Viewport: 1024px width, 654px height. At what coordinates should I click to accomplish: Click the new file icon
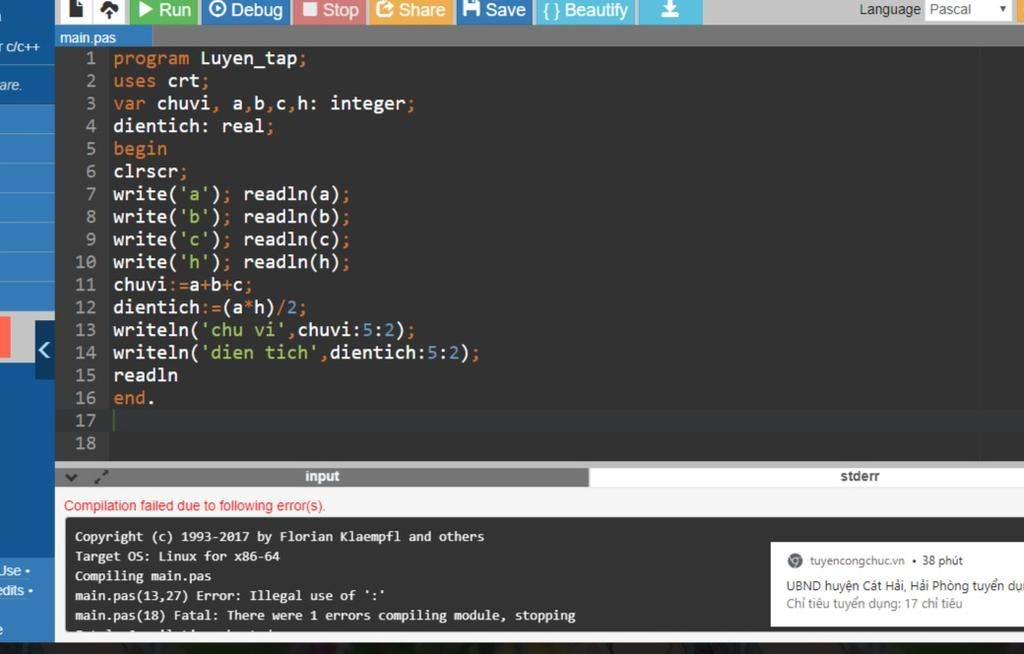pos(76,9)
